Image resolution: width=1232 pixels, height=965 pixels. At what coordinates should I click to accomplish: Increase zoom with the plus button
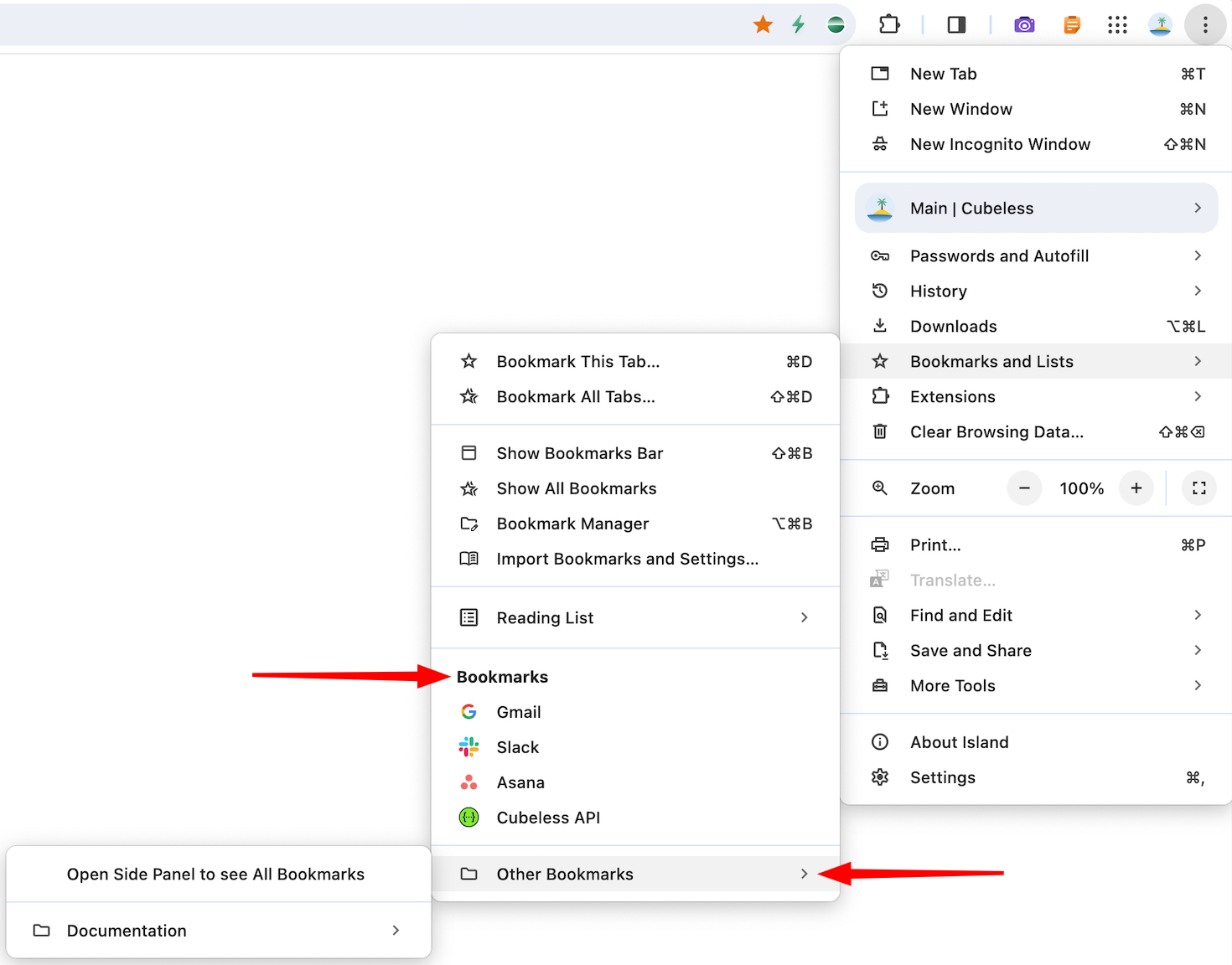click(x=1136, y=488)
